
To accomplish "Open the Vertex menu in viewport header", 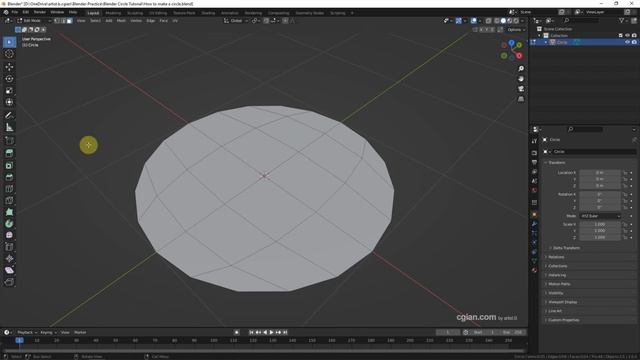I will click(136, 20).
